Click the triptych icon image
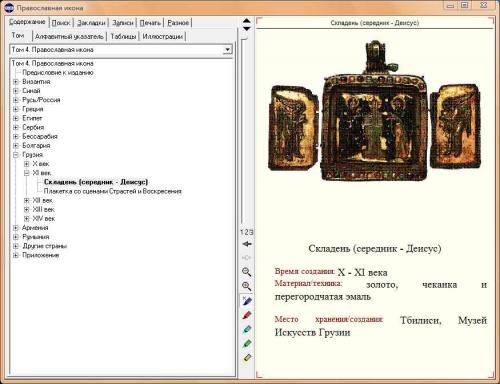The image size is (500, 384). [375, 112]
